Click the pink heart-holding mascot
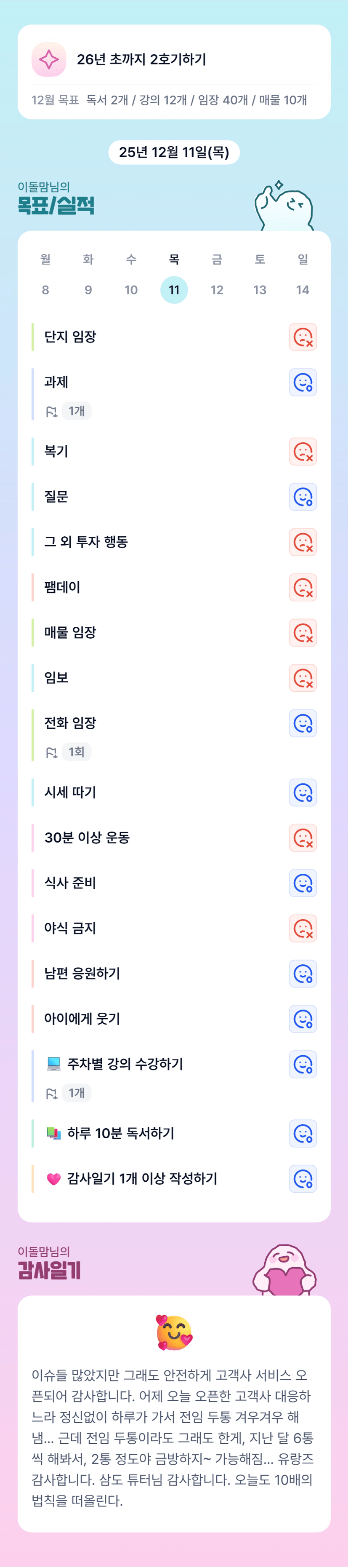This screenshot has height=1568, width=348. coord(284,1271)
